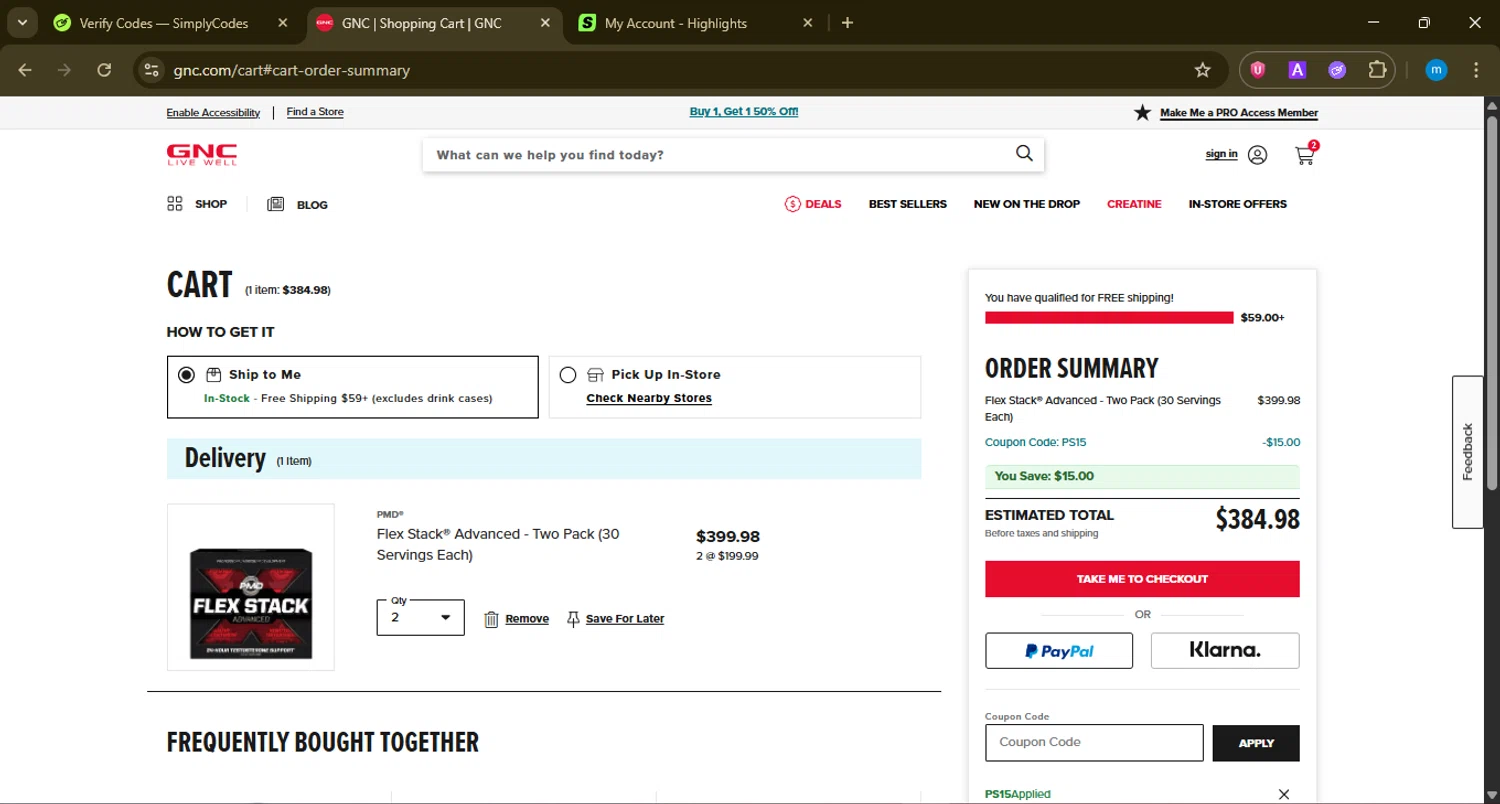Click the PRO Access star icon

1142,112
